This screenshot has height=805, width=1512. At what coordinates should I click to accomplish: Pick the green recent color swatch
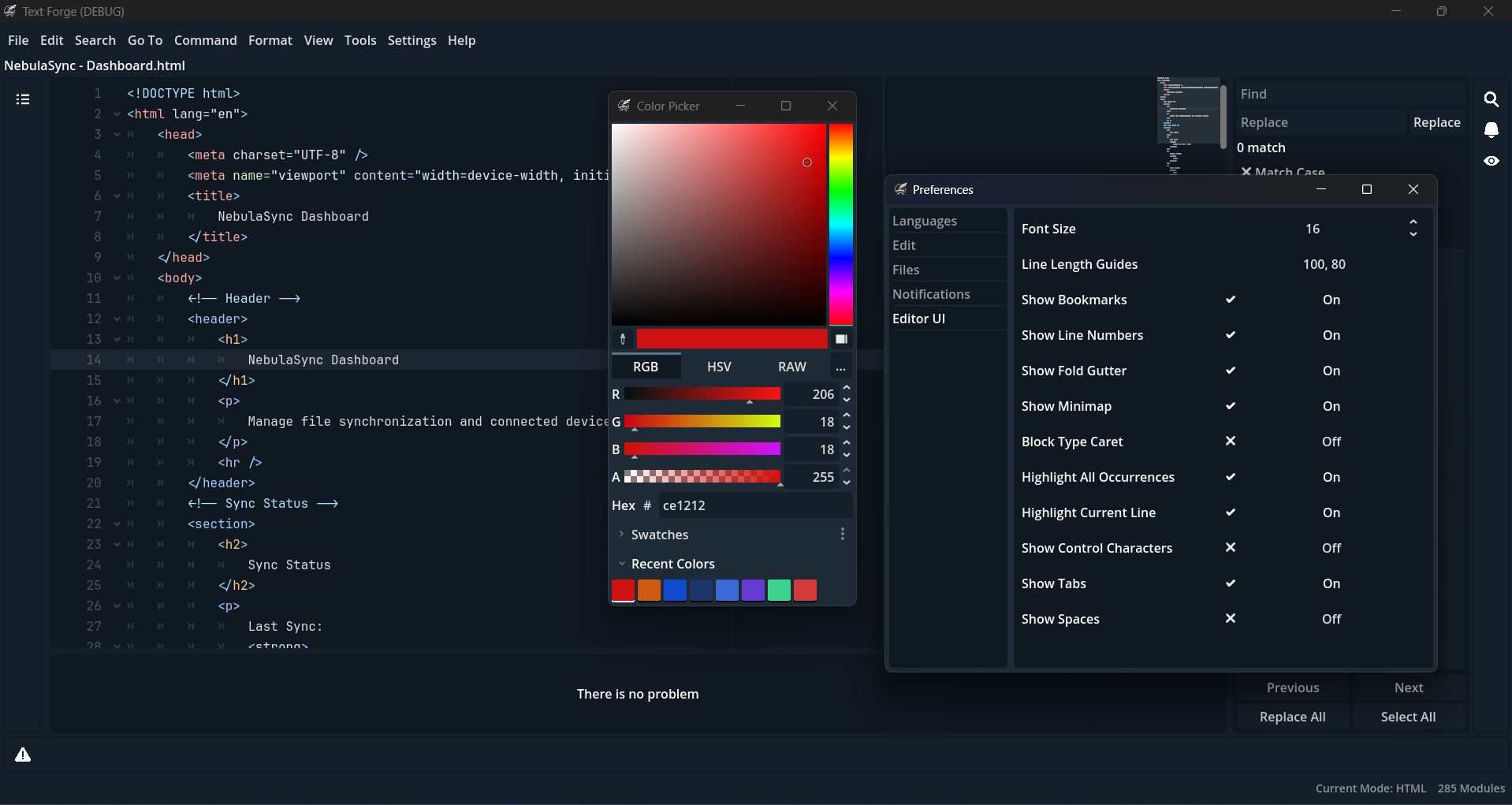pyautogui.click(x=779, y=591)
